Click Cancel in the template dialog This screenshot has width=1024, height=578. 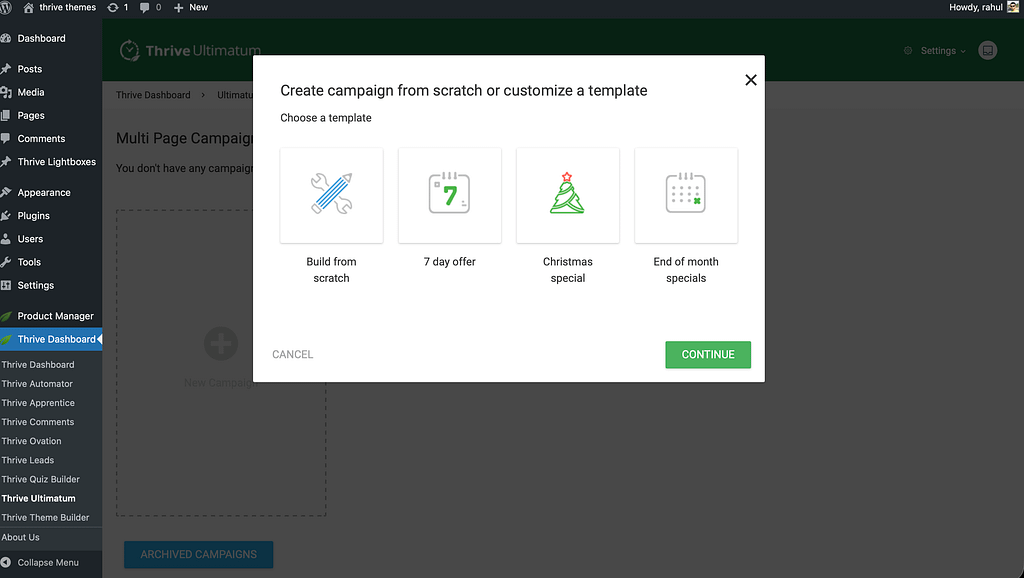[x=293, y=354]
